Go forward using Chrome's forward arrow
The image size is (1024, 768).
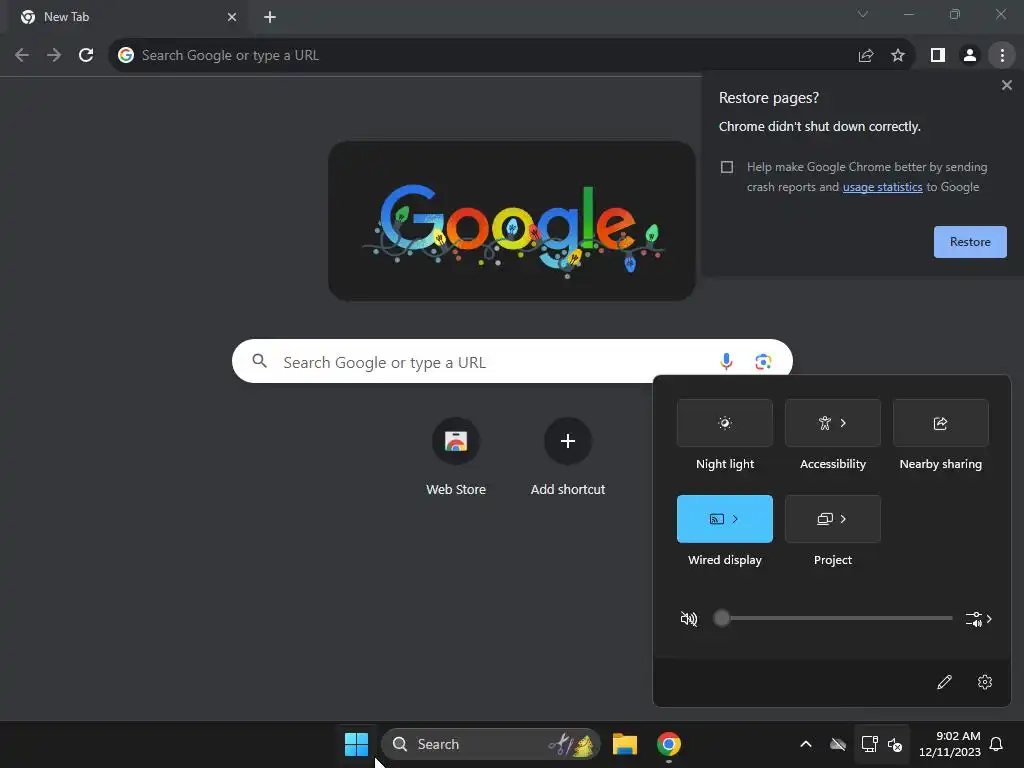(x=54, y=56)
